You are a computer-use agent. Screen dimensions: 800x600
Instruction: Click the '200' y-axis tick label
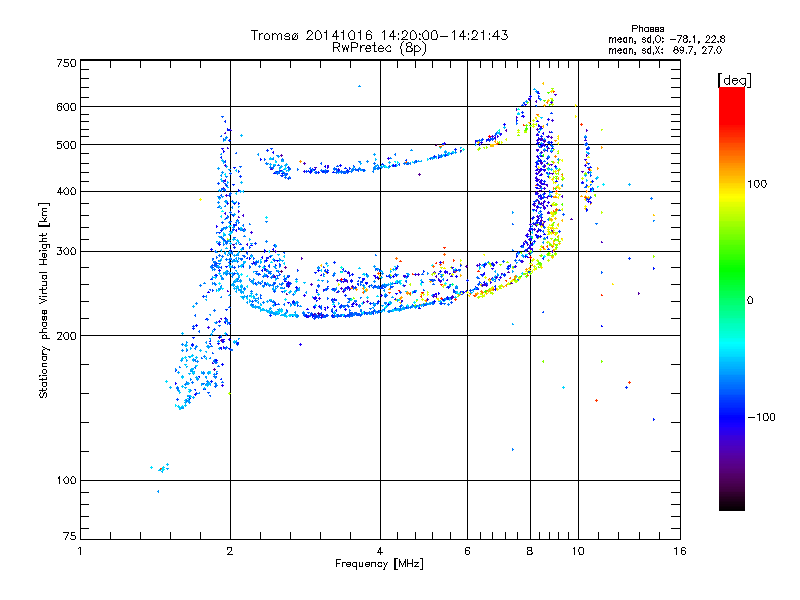tap(66, 336)
